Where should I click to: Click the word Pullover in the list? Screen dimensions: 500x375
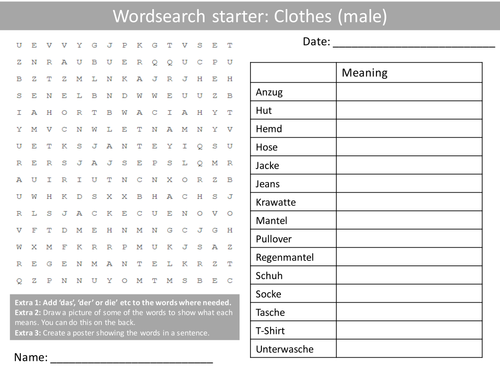point(274,239)
